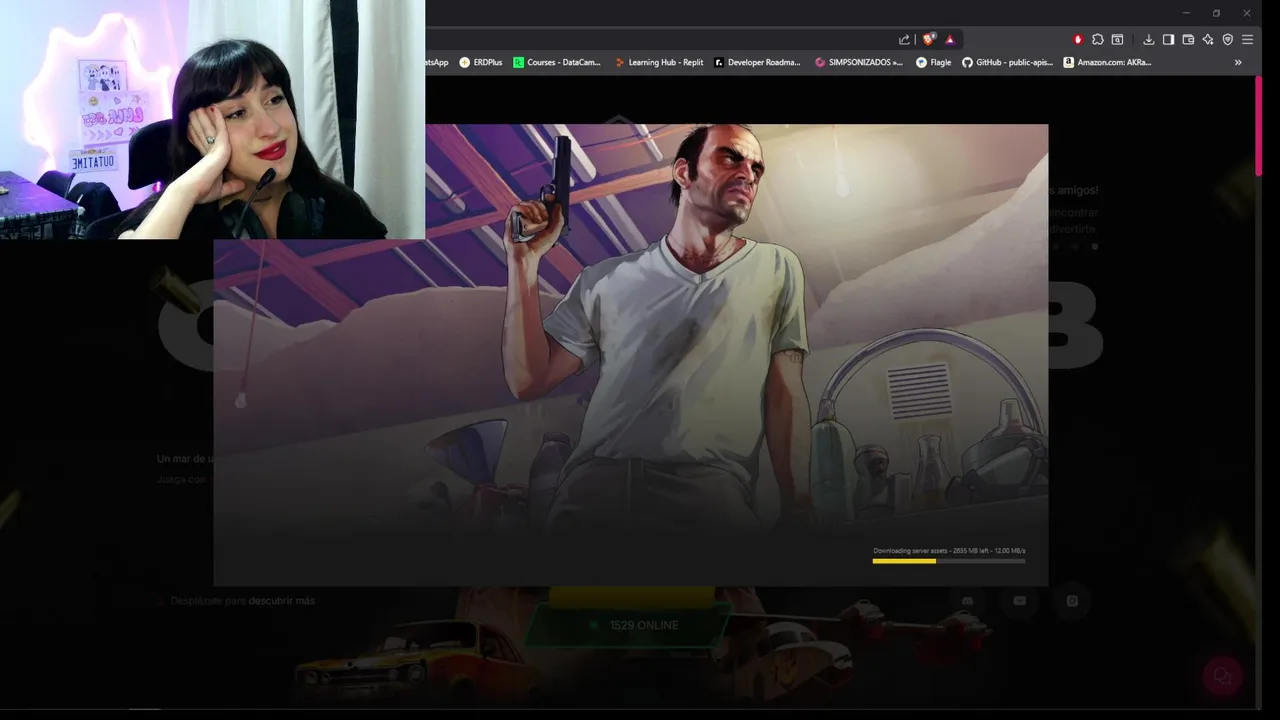Open the ERDPlus bookmark
This screenshot has width=1280, height=720.
tap(481, 62)
